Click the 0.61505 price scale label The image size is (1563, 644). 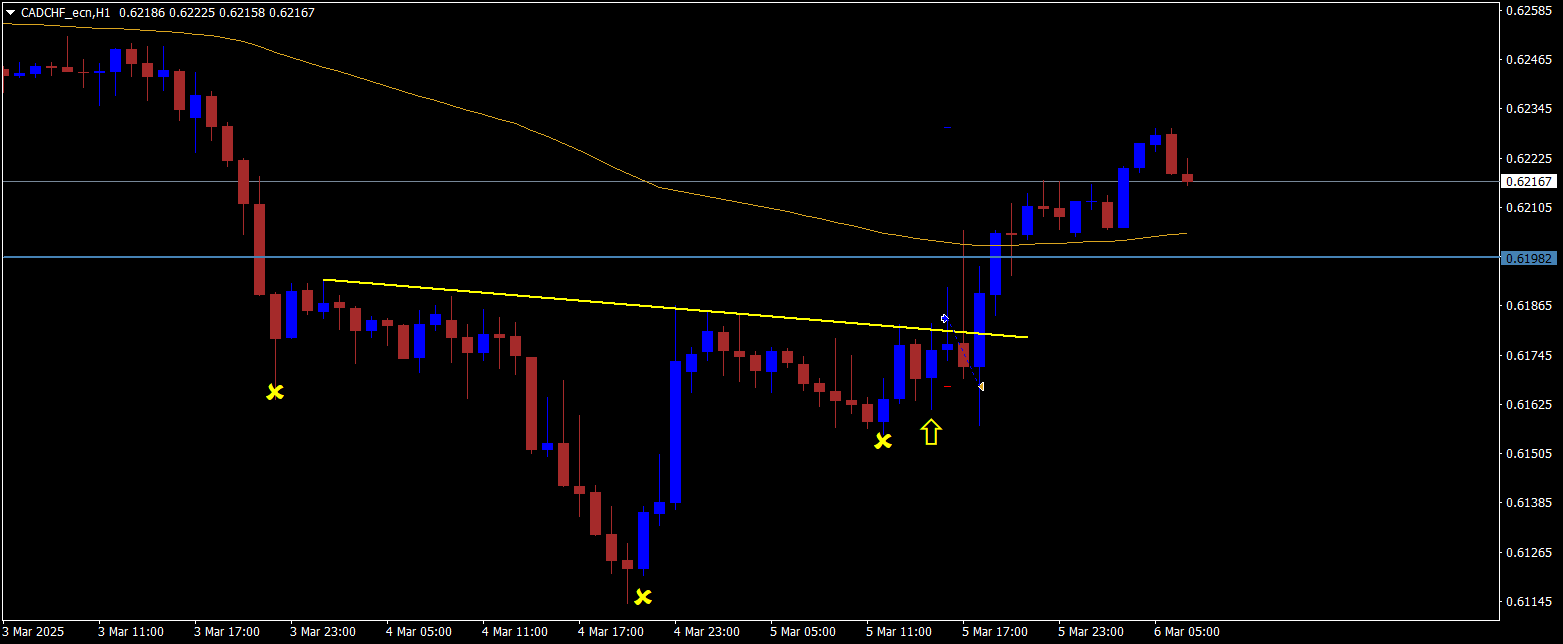pyautogui.click(x=1527, y=454)
